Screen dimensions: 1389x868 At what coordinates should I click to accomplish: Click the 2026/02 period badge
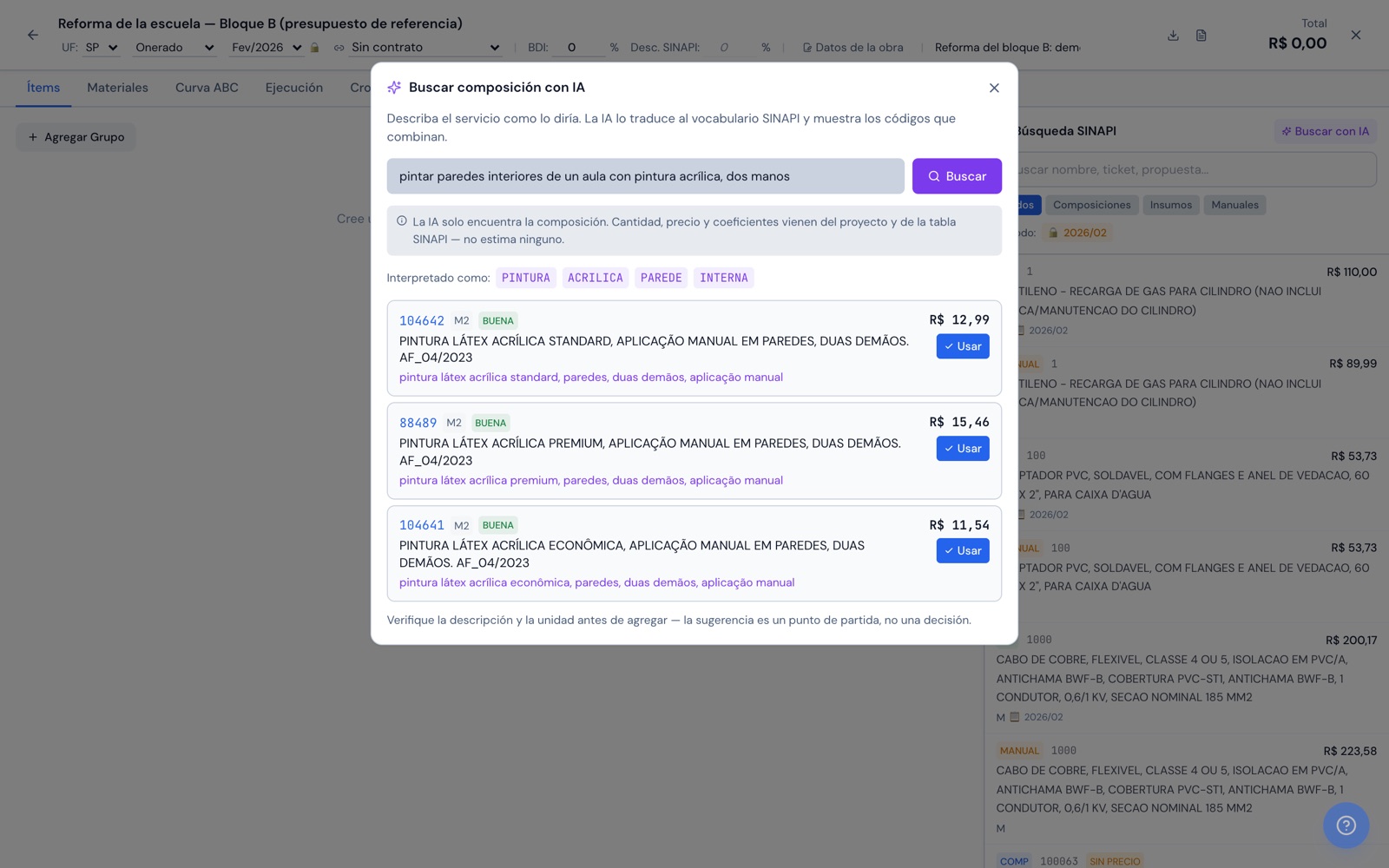click(1077, 233)
